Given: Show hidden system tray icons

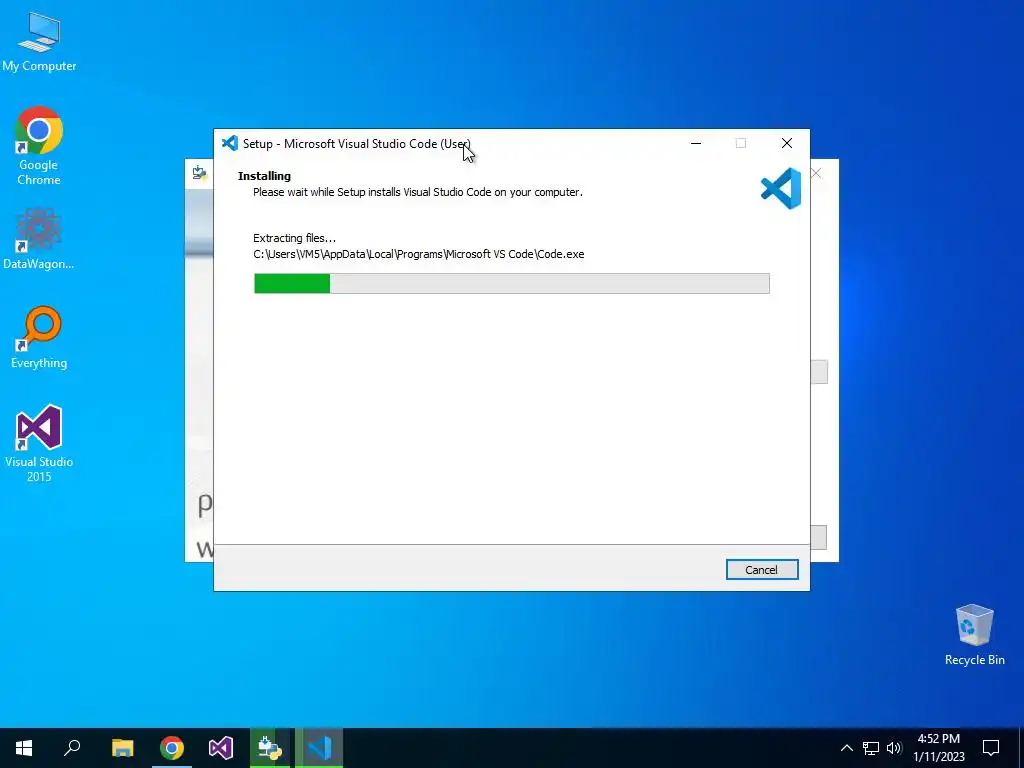Looking at the screenshot, I should click(x=846, y=748).
